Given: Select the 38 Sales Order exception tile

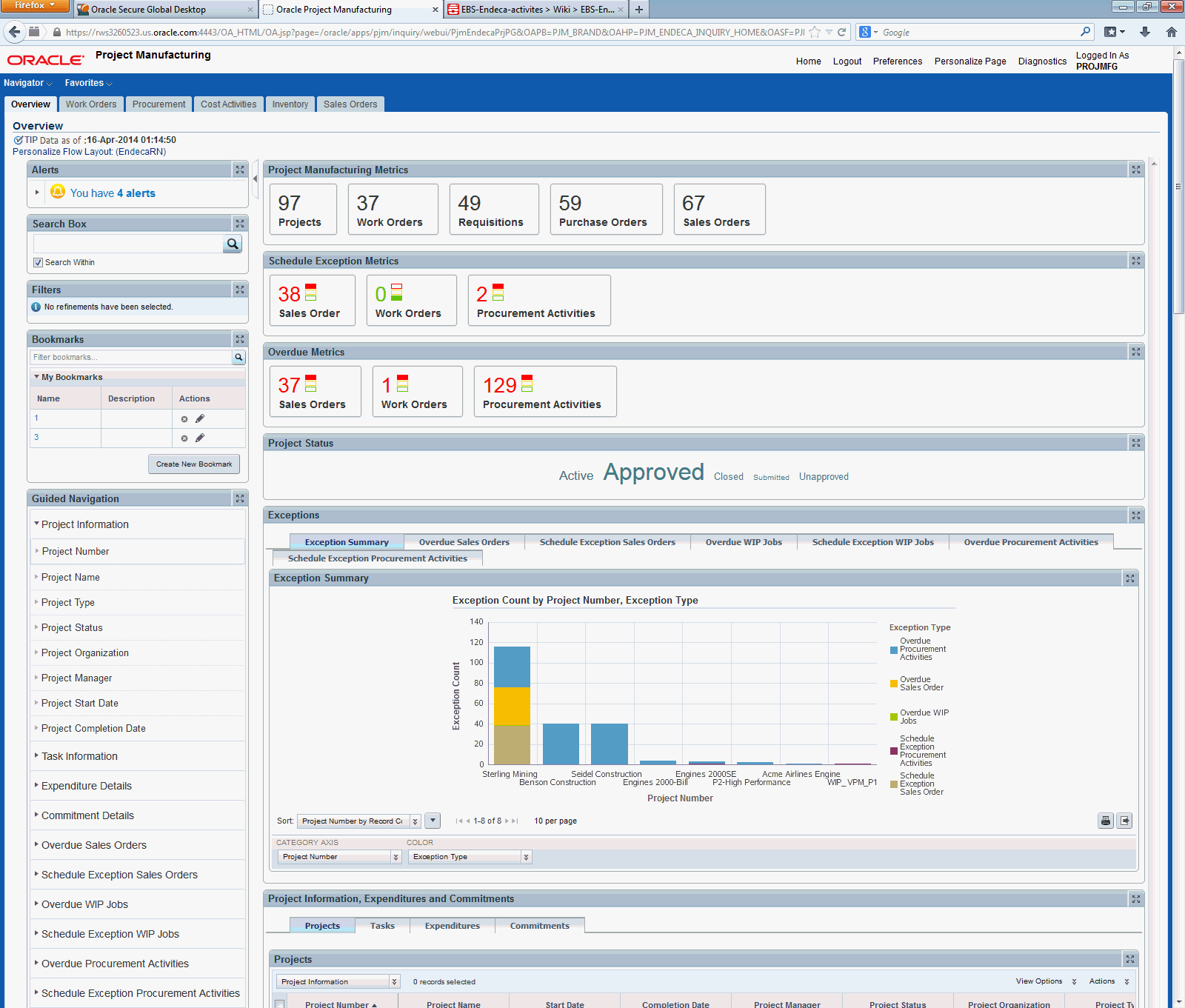Looking at the screenshot, I should [312, 300].
